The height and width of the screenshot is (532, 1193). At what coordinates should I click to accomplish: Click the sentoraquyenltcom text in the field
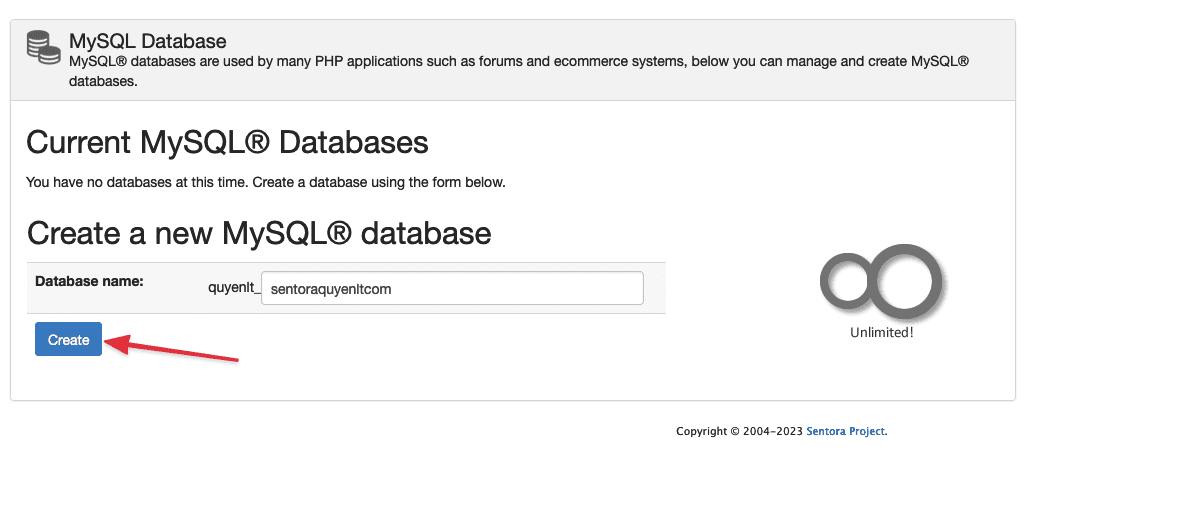tap(330, 289)
